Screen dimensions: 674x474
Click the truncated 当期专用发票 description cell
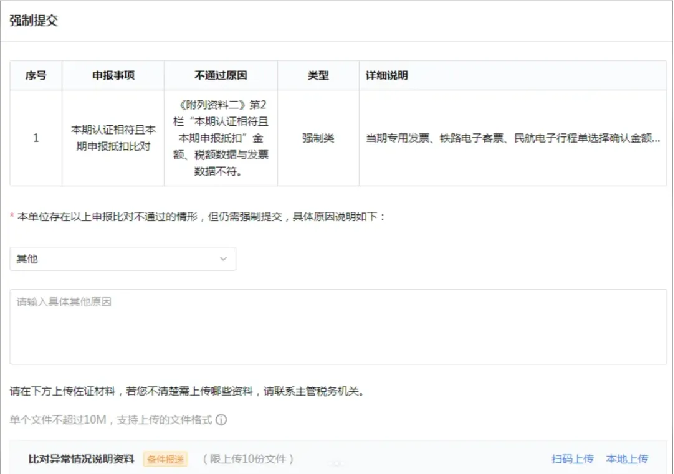click(x=513, y=138)
